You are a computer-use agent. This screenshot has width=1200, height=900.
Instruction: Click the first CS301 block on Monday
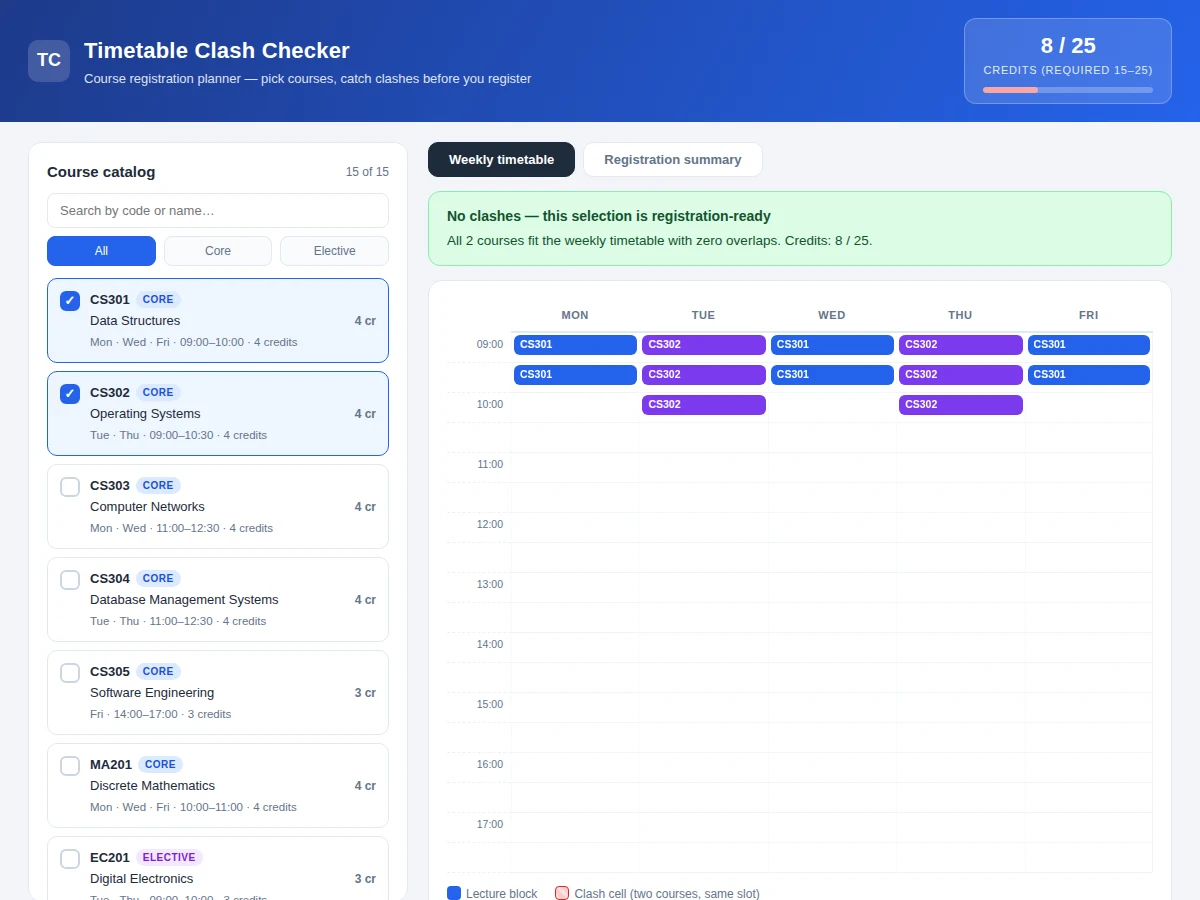point(575,345)
